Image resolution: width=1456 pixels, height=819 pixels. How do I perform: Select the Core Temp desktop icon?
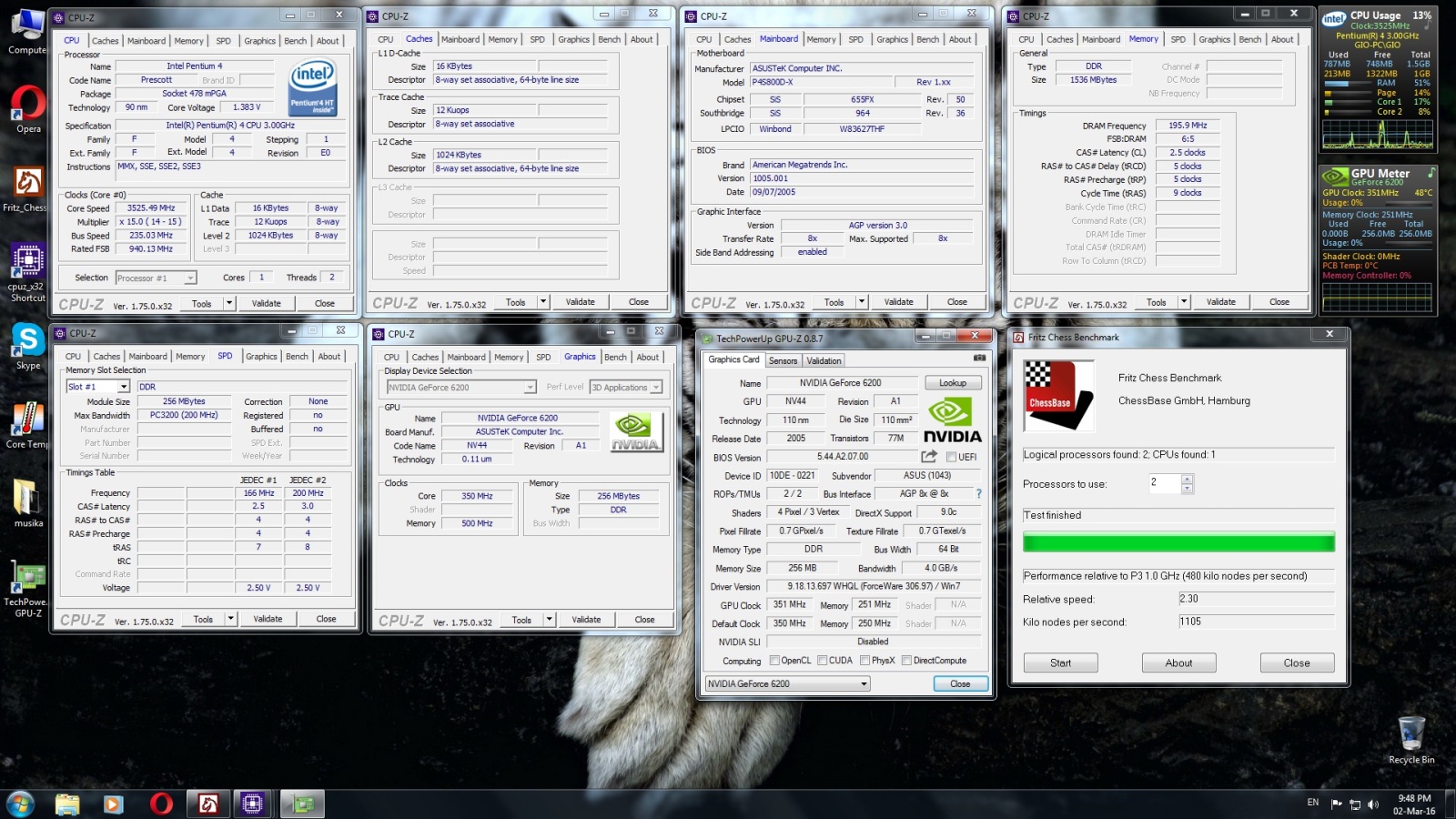coord(27,425)
